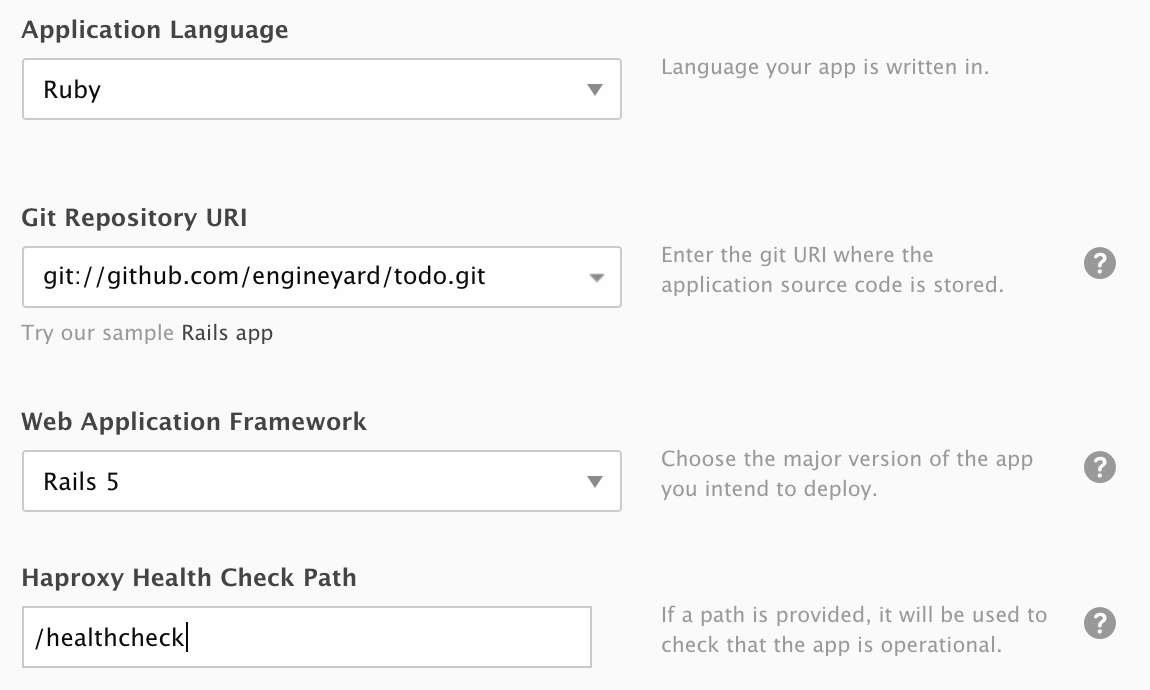Click the "Web Application Framework" label
The image size is (1150, 690).
[x=194, y=422]
